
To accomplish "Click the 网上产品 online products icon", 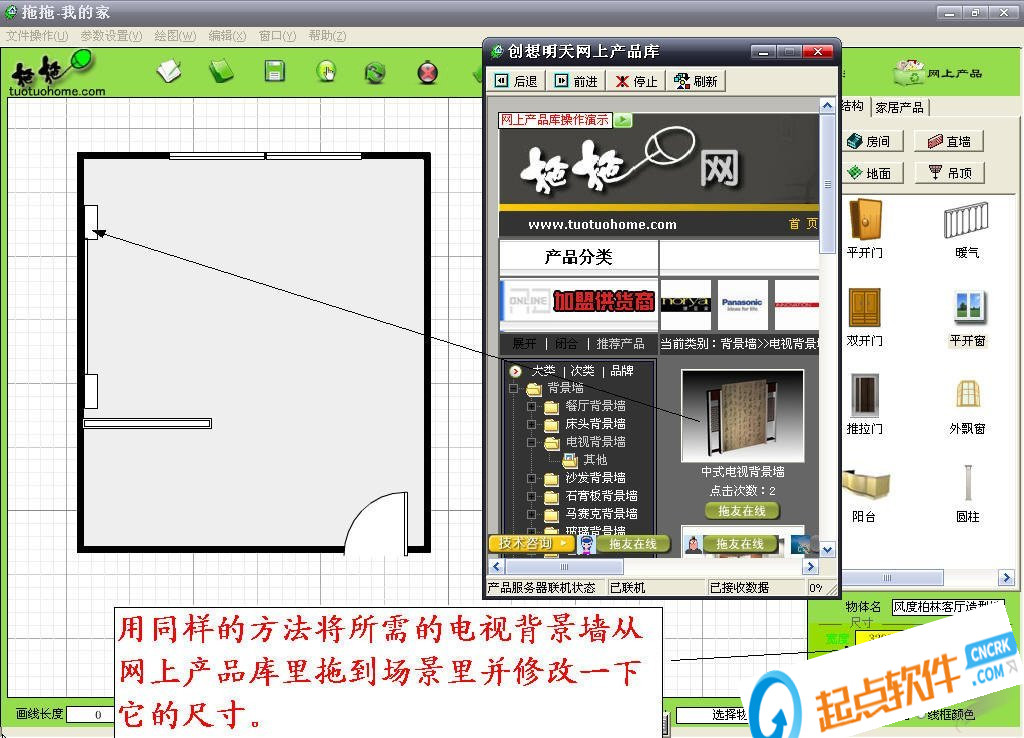I will click(938, 72).
